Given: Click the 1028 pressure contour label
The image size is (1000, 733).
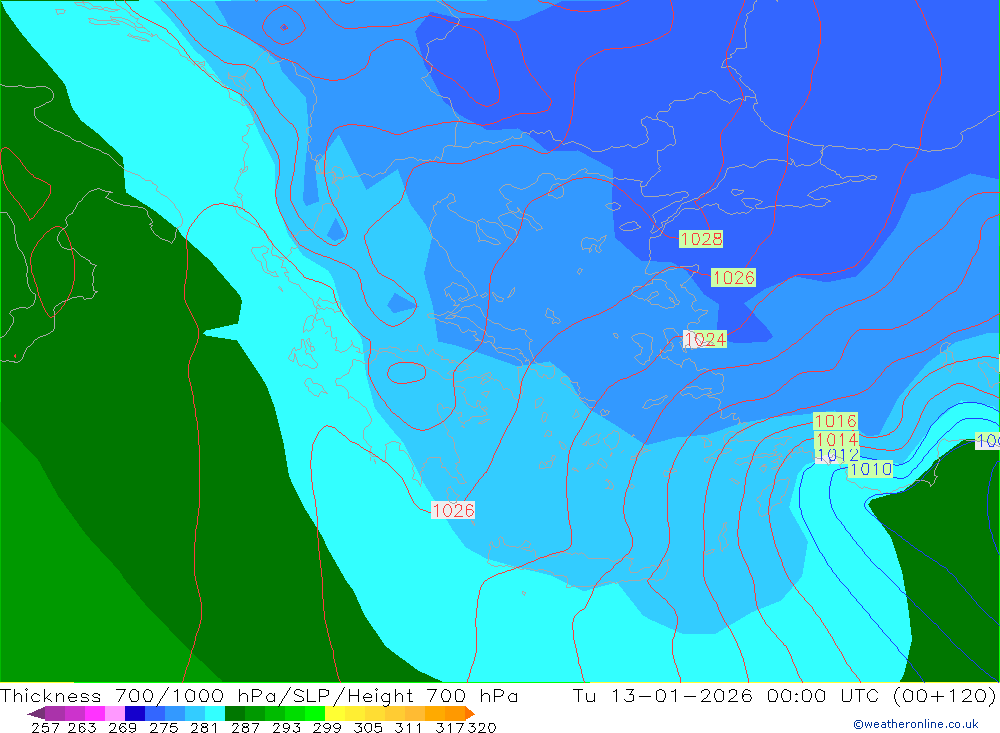Looking at the screenshot, I should click(x=701, y=239).
